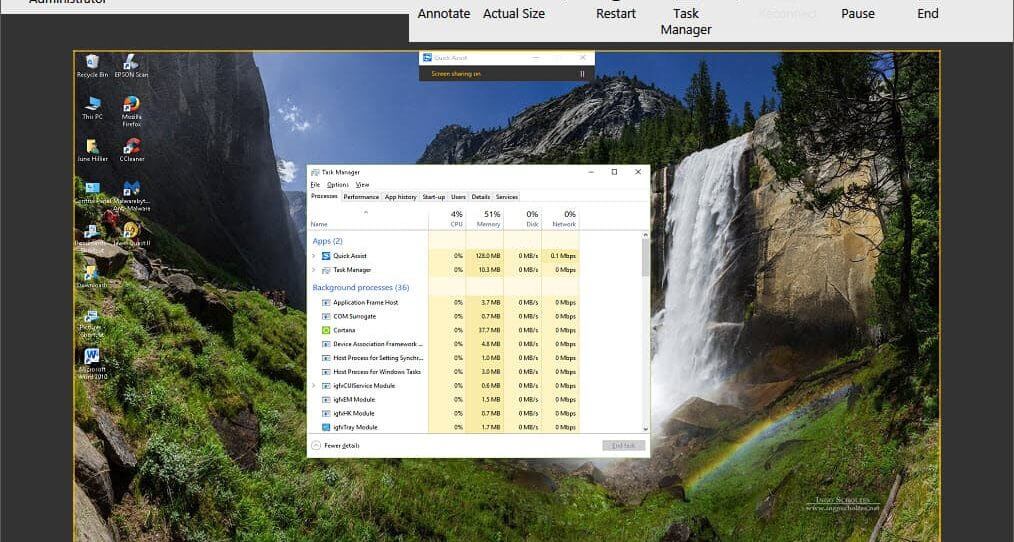This screenshot has width=1014, height=542.
Task: Click the igfxEM Module process icon
Action: [326, 400]
